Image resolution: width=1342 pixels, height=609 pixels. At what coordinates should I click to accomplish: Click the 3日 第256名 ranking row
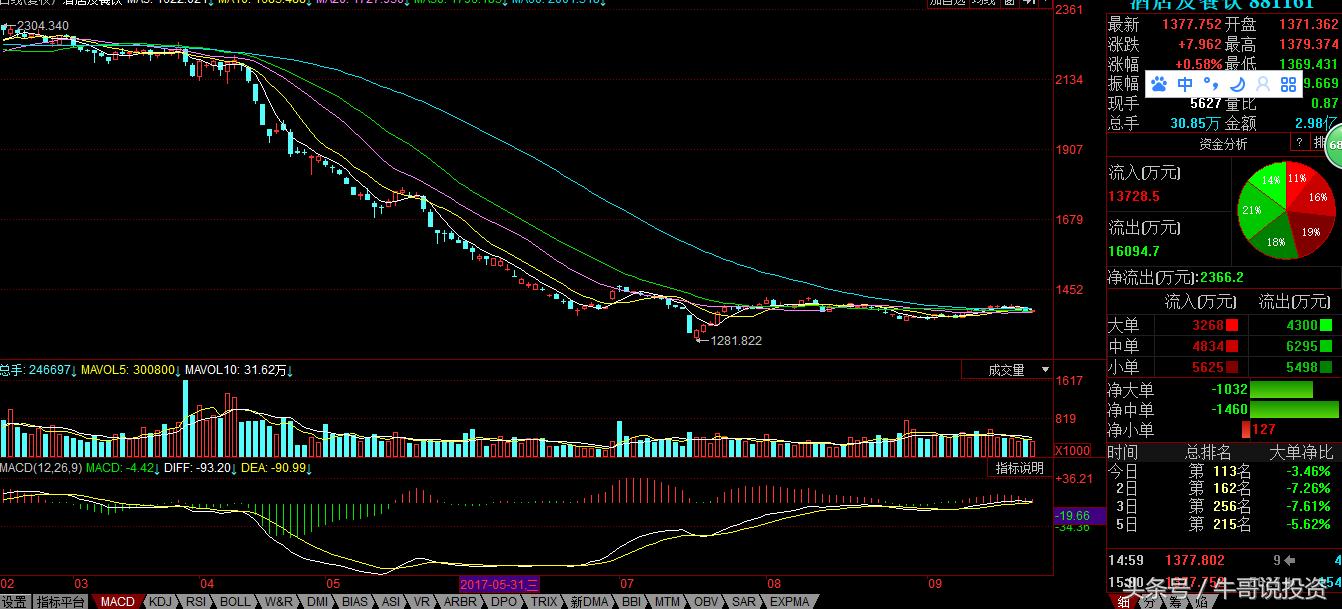[1222, 506]
